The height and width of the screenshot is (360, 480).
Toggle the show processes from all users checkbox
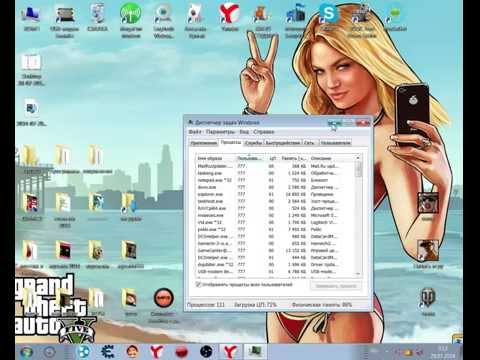coord(198,284)
